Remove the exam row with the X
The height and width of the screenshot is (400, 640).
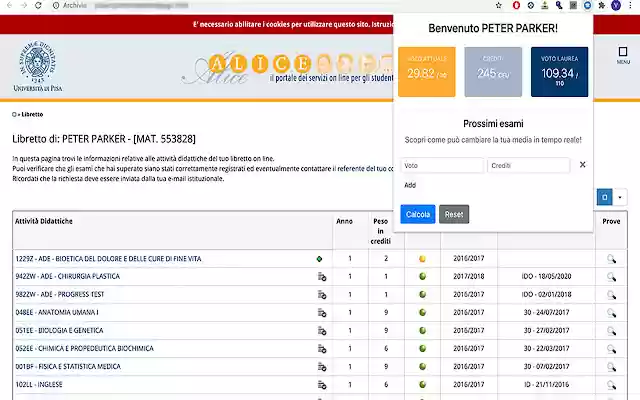click(582, 165)
